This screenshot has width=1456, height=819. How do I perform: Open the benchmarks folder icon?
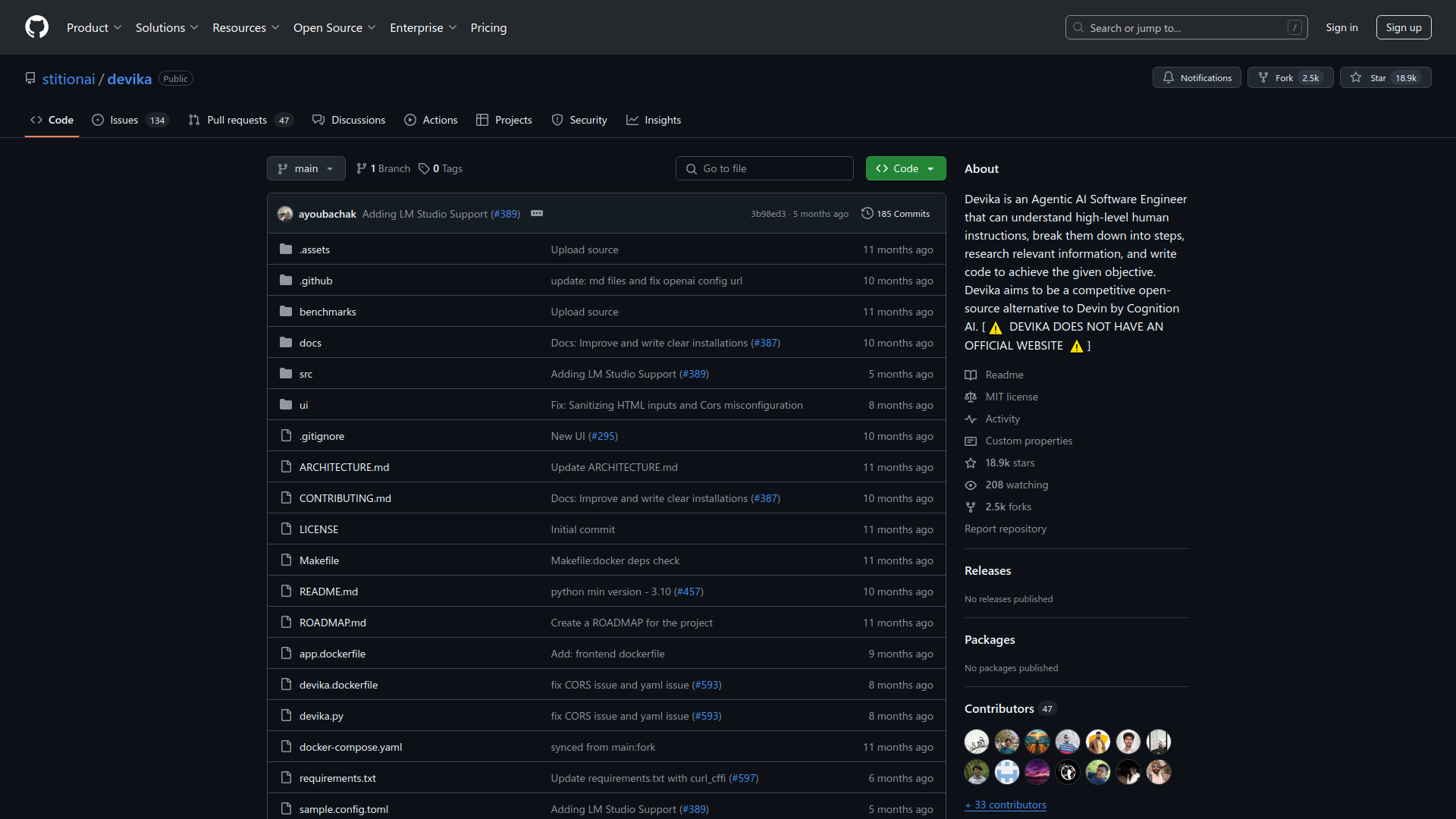click(x=286, y=311)
